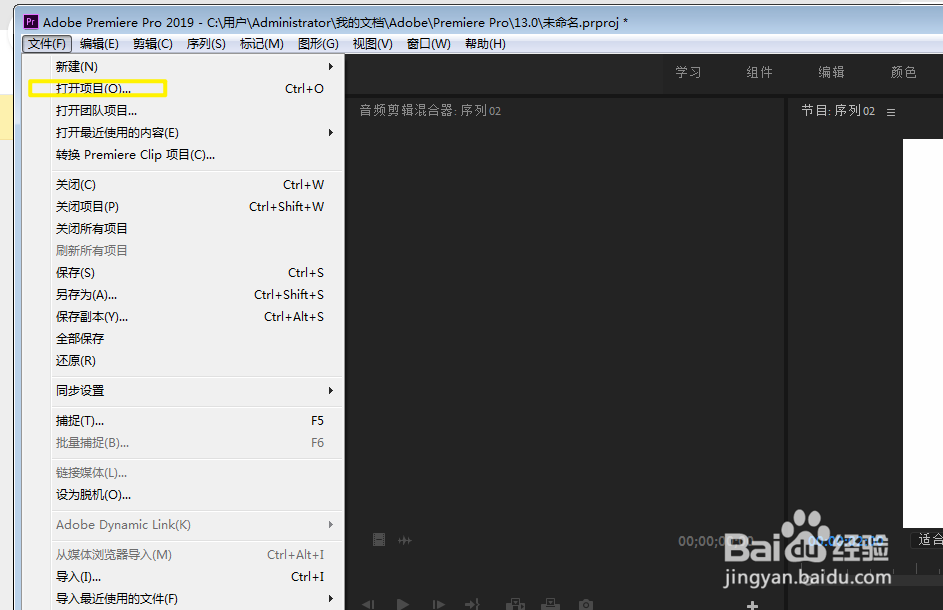Click the go-to-out-point icon
The image size is (943, 610).
click(473, 604)
